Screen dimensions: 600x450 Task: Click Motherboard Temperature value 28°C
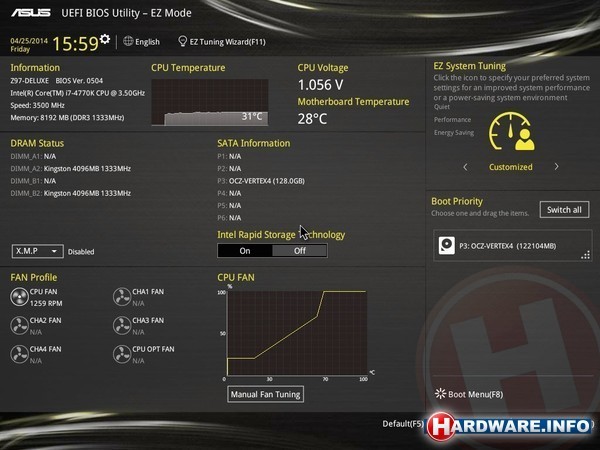pyautogui.click(x=312, y=119)
